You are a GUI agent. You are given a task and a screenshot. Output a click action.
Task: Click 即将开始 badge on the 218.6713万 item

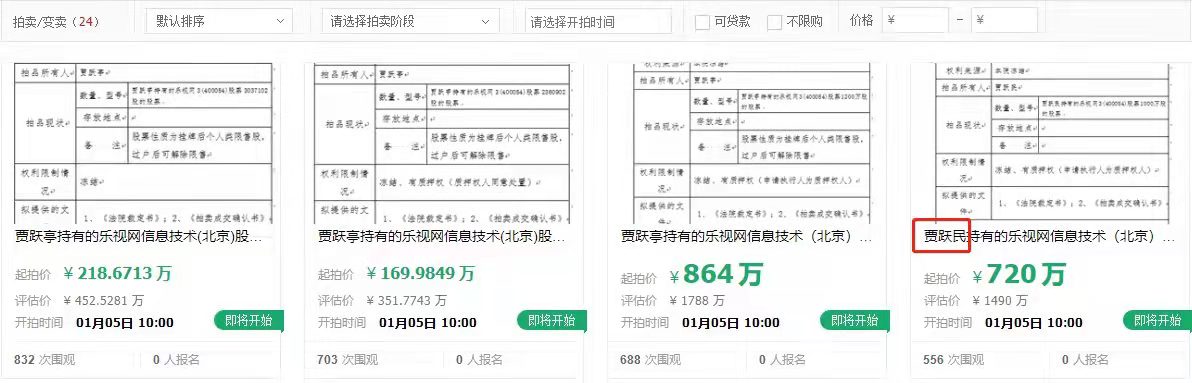[x=249, y=320]
